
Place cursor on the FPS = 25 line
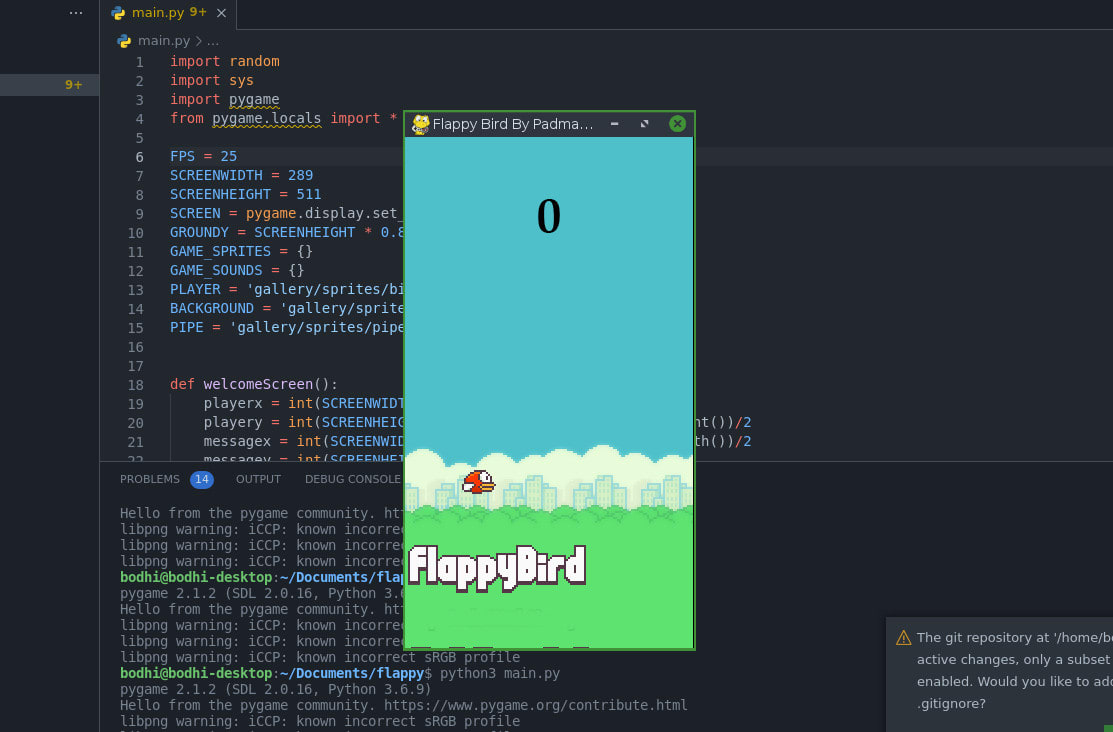[x=203, y=156]
